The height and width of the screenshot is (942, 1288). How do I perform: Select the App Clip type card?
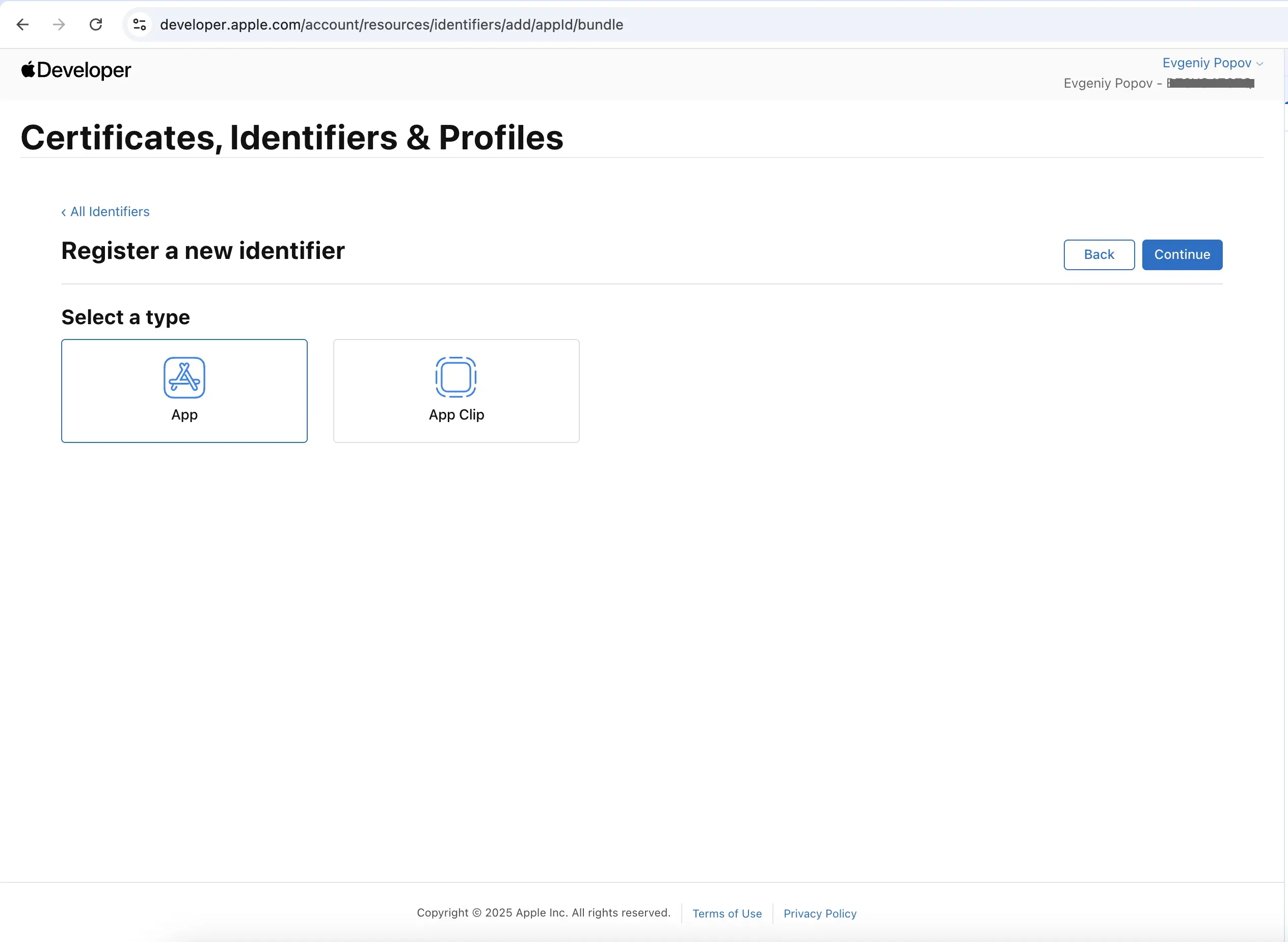[456, 390]
